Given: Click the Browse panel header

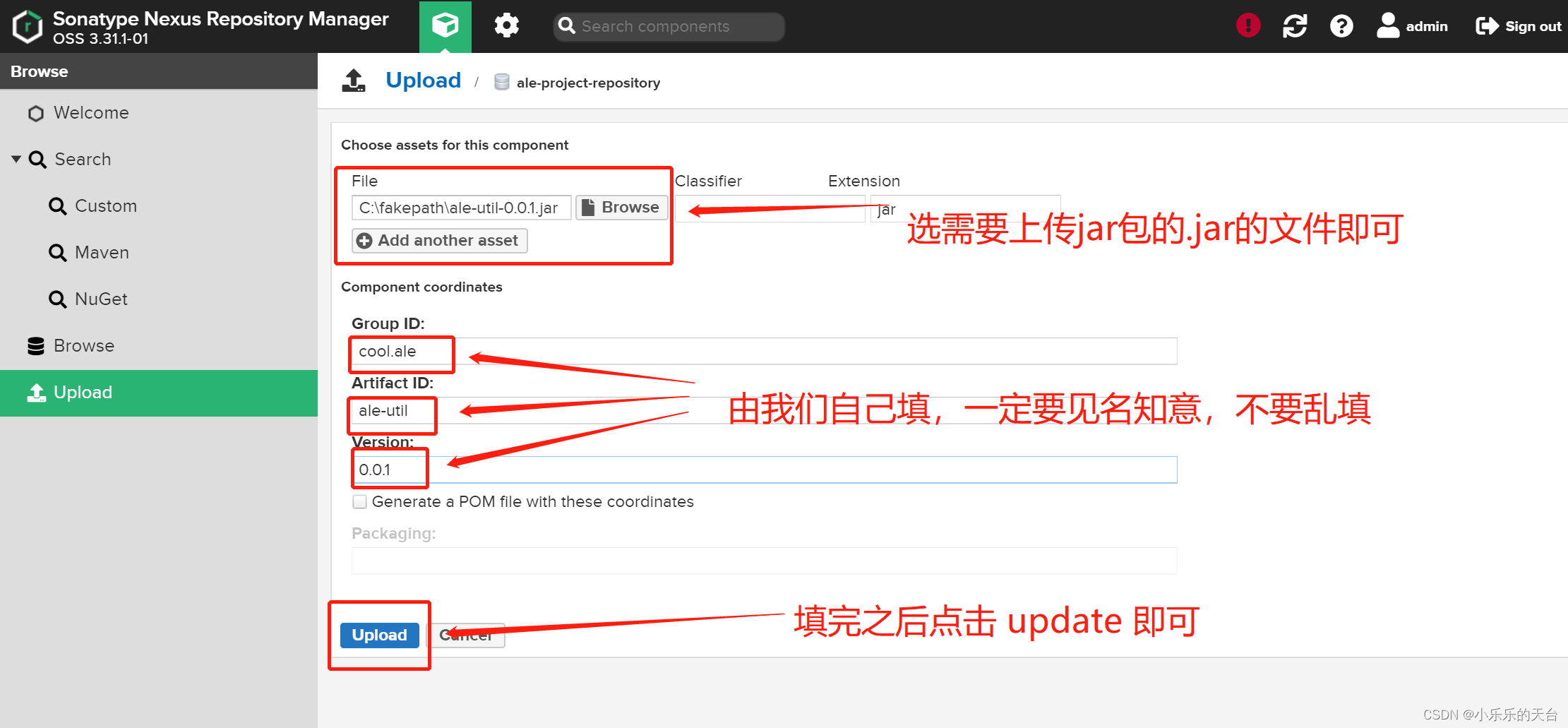Looking at the screenshot, I should [x=159, y=71].
